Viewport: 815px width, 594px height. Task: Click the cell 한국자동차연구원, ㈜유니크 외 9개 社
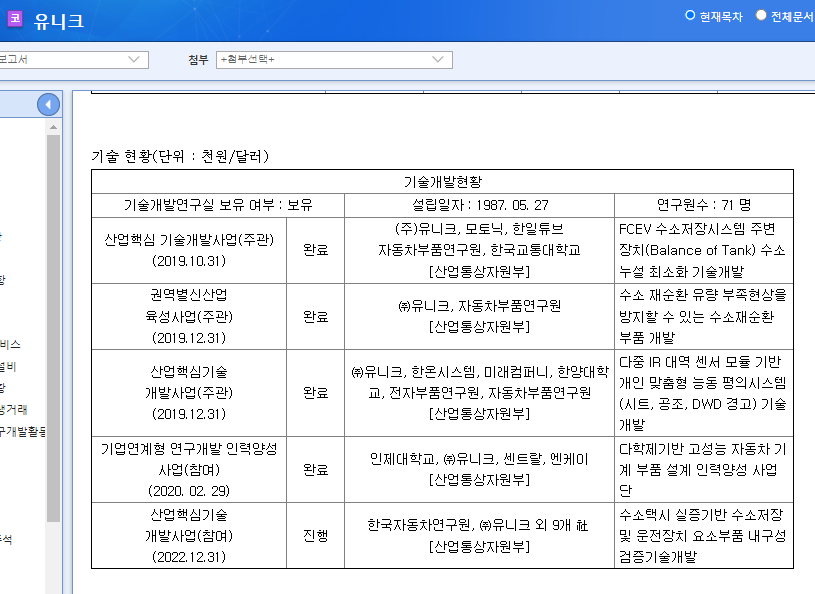point(479,535)
